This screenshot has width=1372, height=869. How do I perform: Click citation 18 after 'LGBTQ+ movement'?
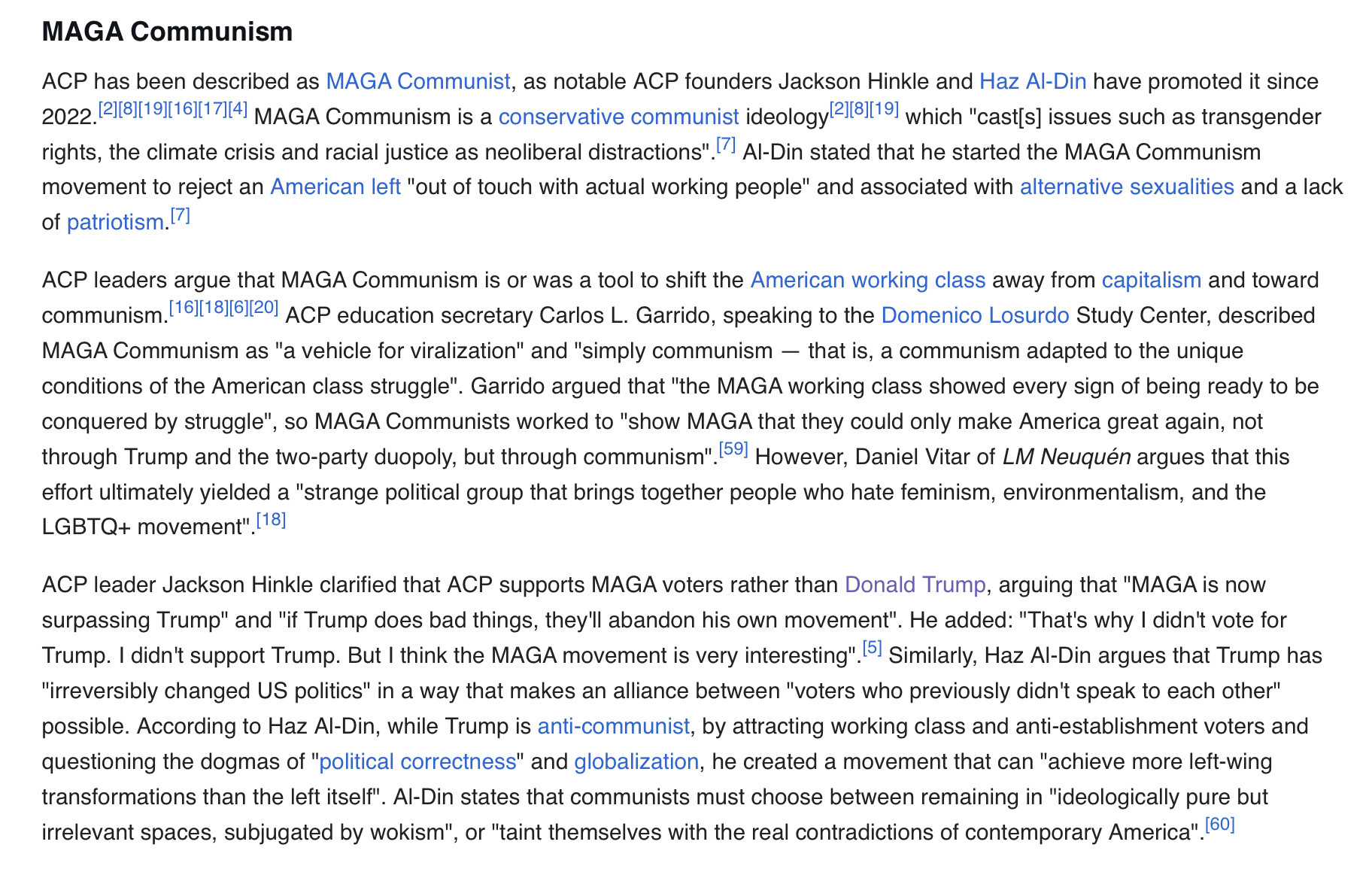point(271,520)
